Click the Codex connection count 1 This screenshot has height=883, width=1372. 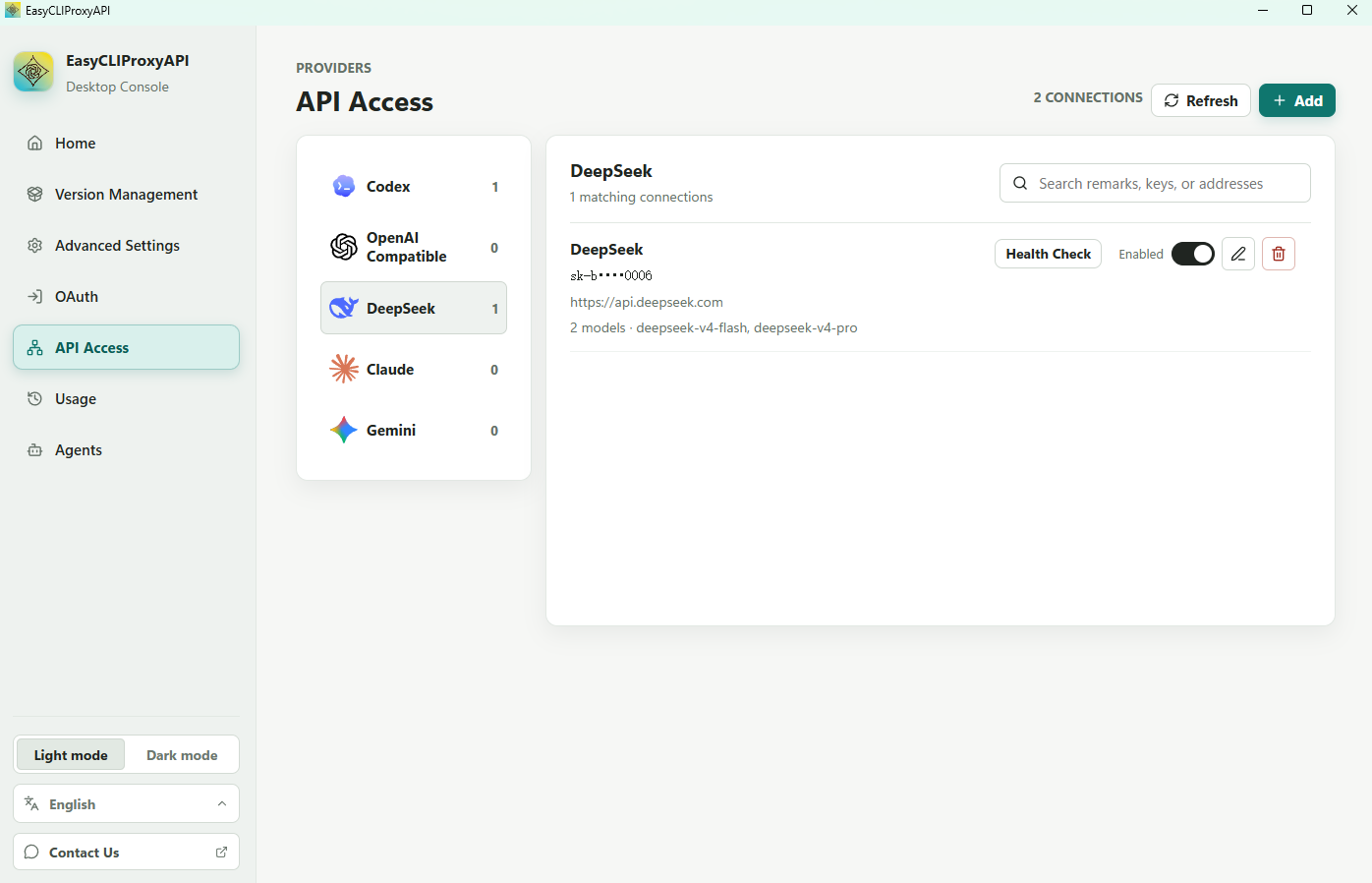click(495, 187)
